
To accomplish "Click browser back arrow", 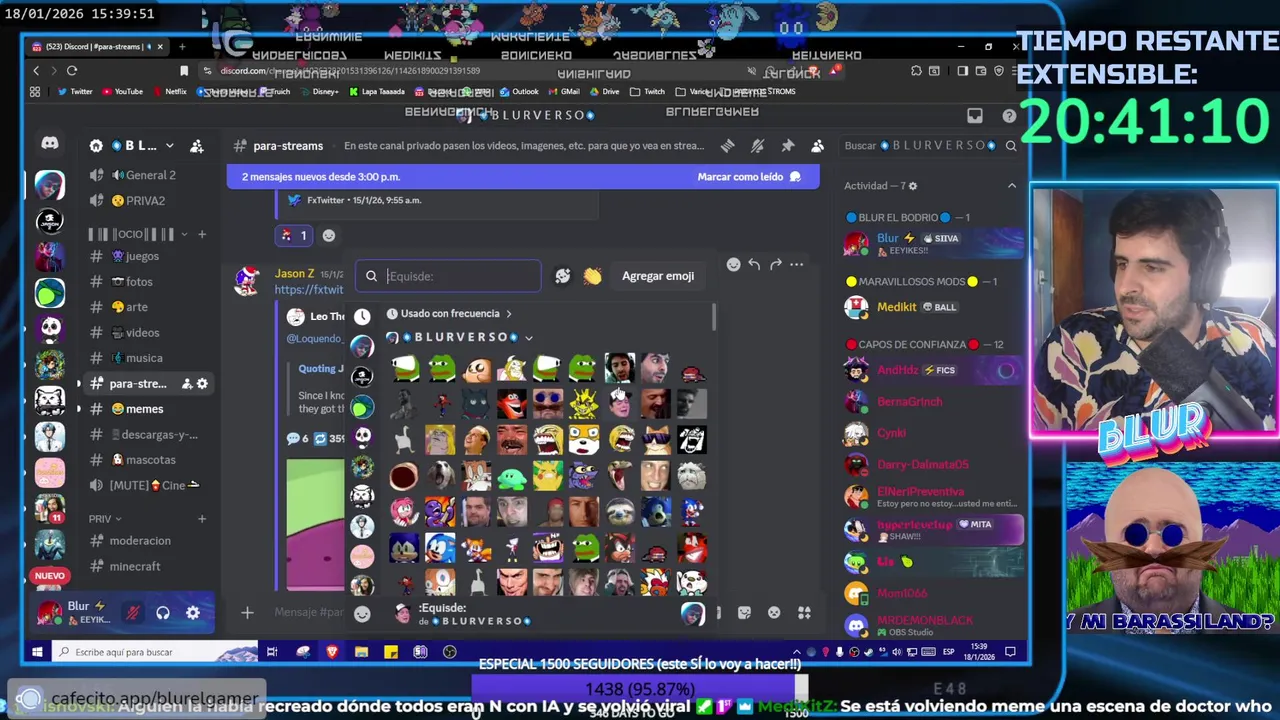I will pos(36,70).
